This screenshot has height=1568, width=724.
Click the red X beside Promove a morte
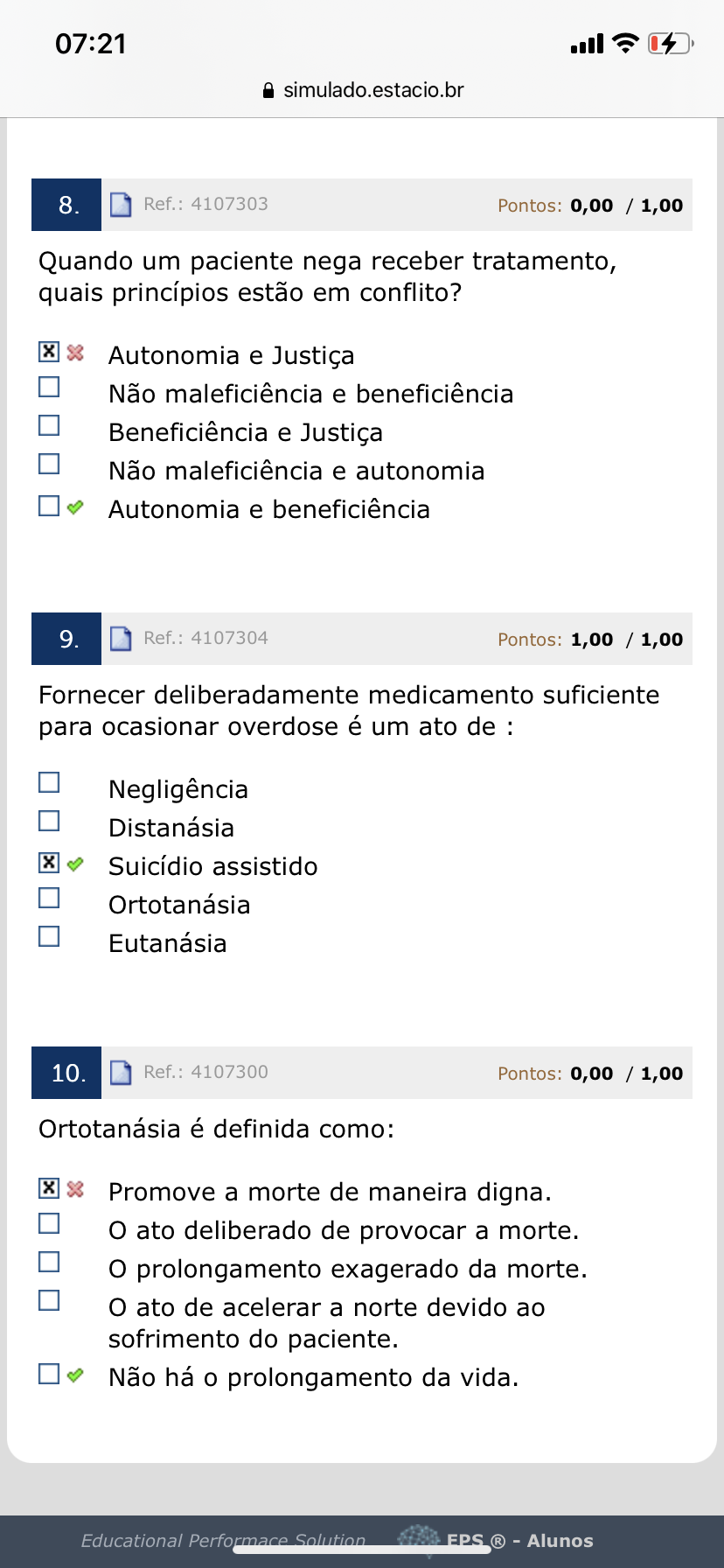(x=76, y=1189)
